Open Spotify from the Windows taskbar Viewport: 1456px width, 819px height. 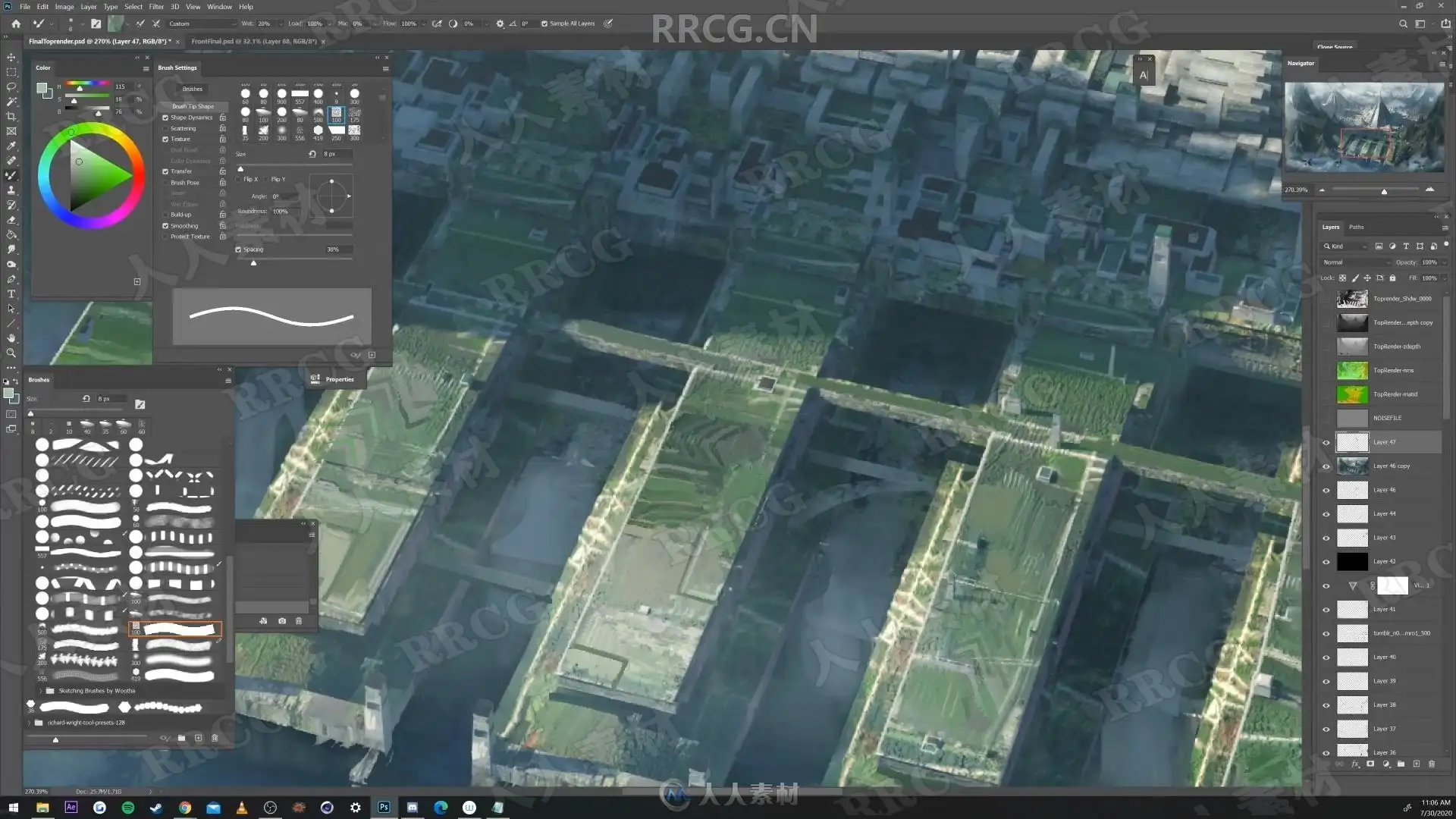(x=127, y=808)
